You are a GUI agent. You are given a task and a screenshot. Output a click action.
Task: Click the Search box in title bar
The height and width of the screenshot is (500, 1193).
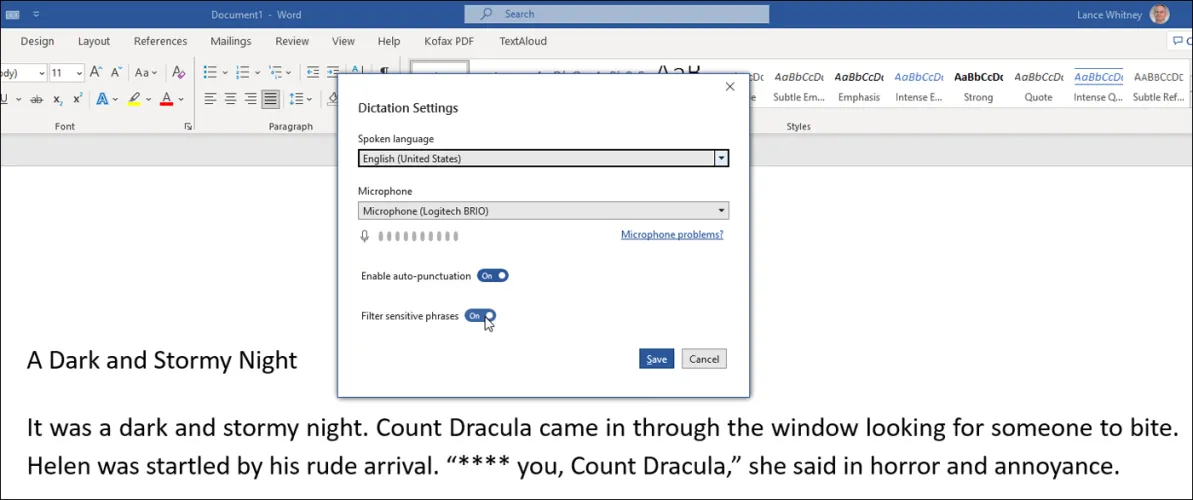pyautogui.click(x=616, y=14)
